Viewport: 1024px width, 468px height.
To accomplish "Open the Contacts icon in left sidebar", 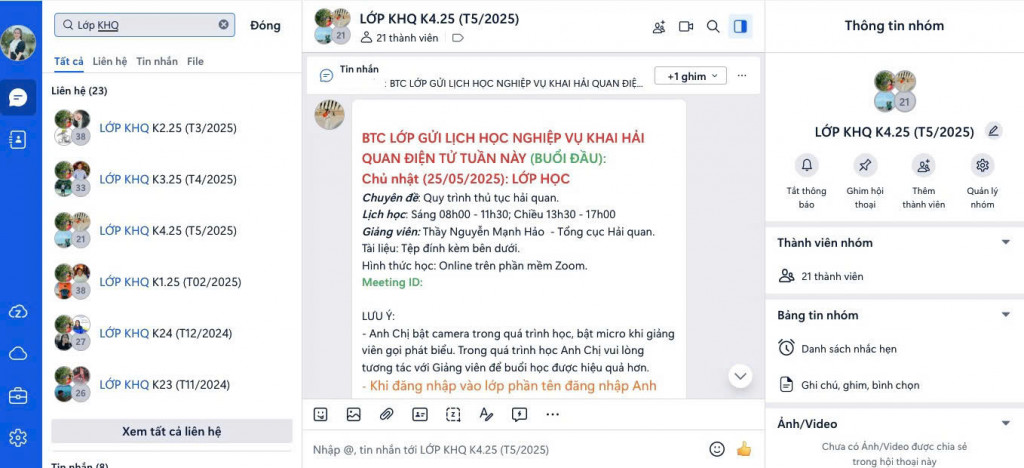I will (18, 140).
